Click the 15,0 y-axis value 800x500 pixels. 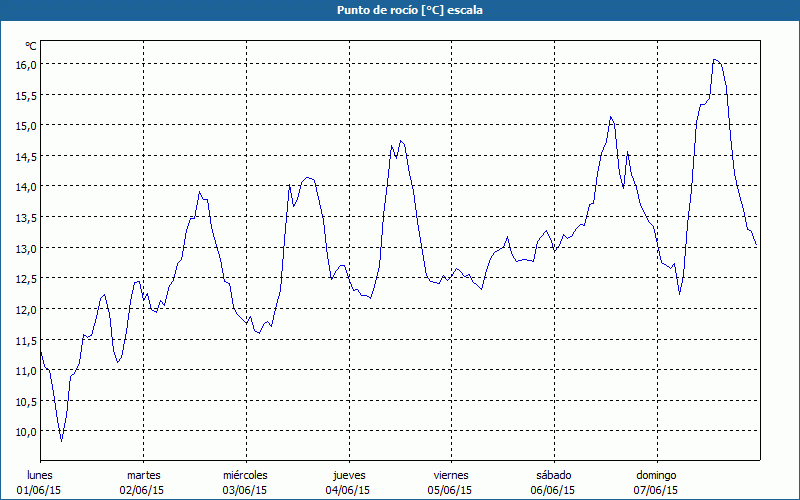[x=26, y=126]
